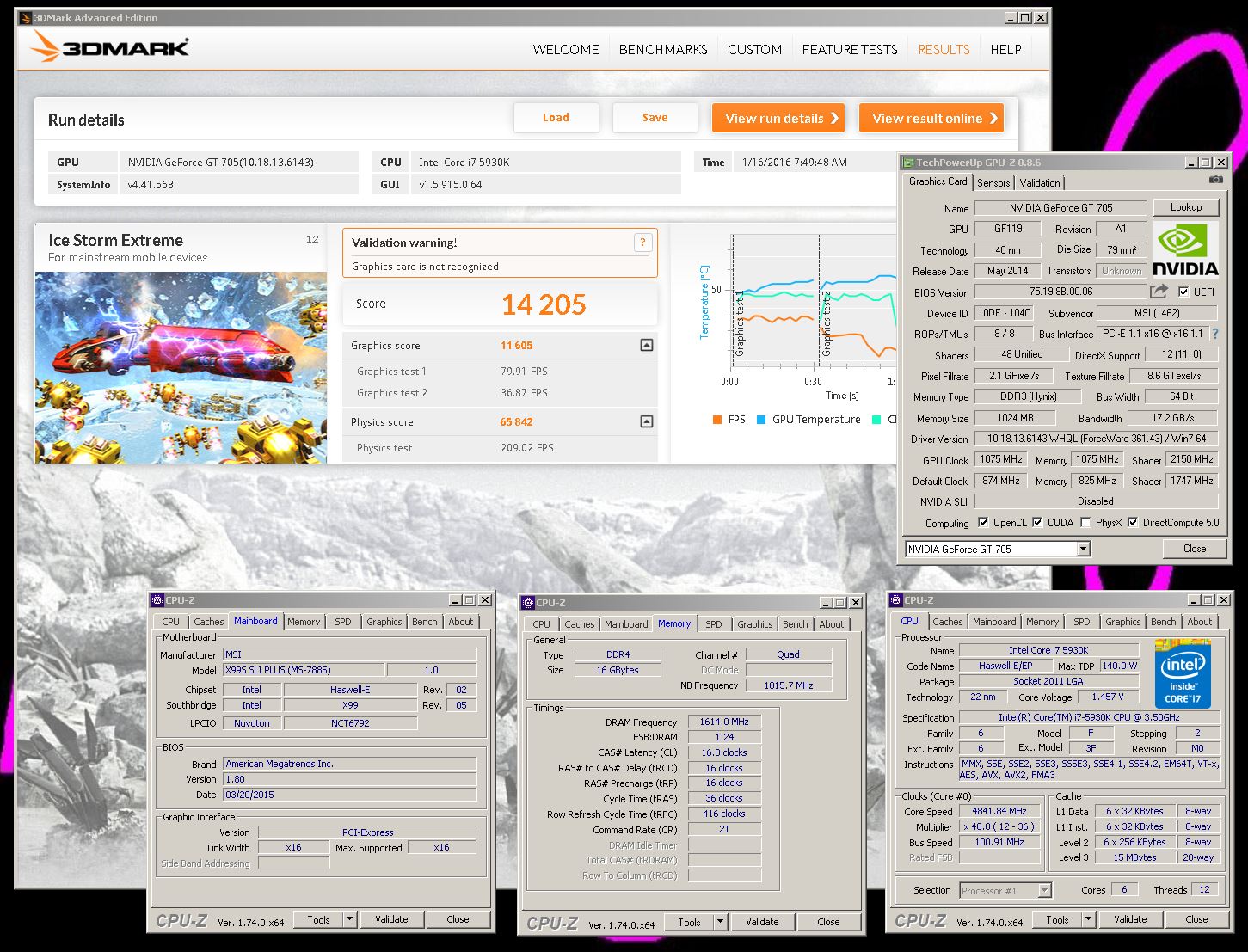Open Graphics tab in Mainboard CPU-Z window
The height and width of the screenshot is (952, 1248).
click(x=384, y=622)
